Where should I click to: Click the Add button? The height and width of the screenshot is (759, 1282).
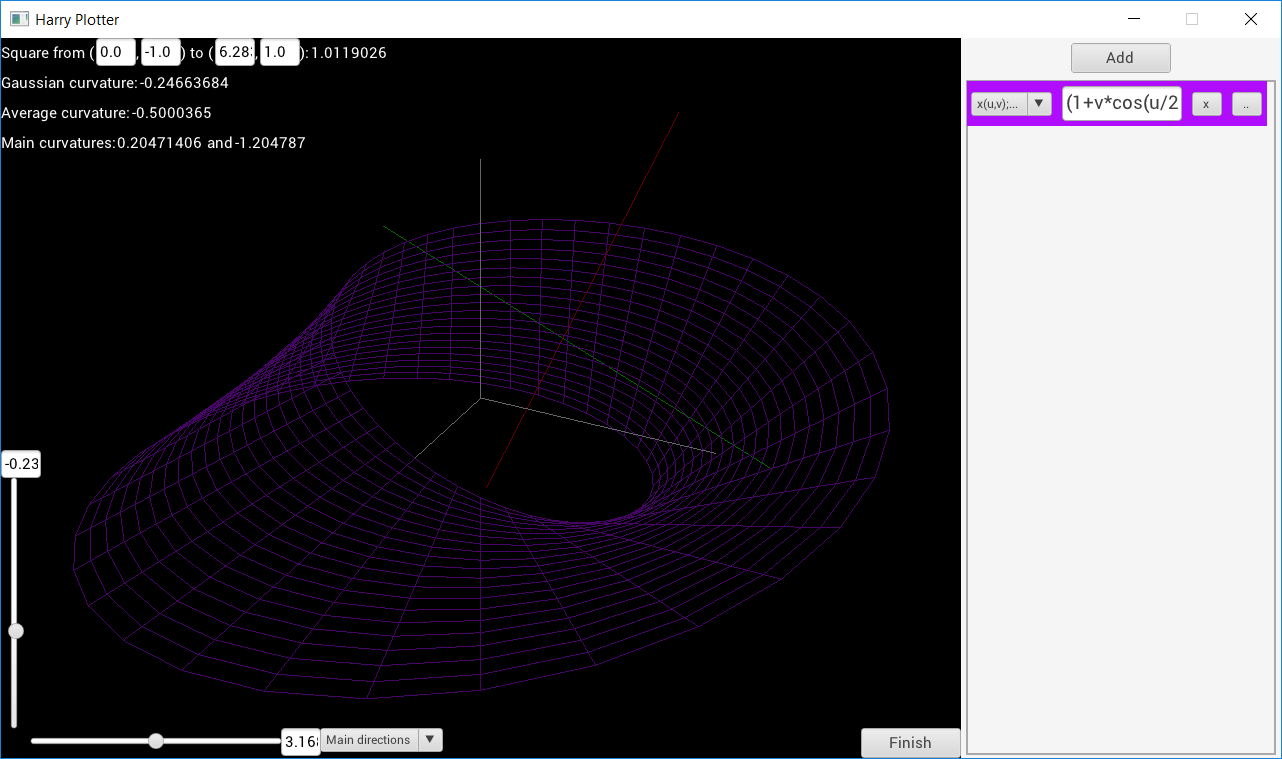(1120, 58)
